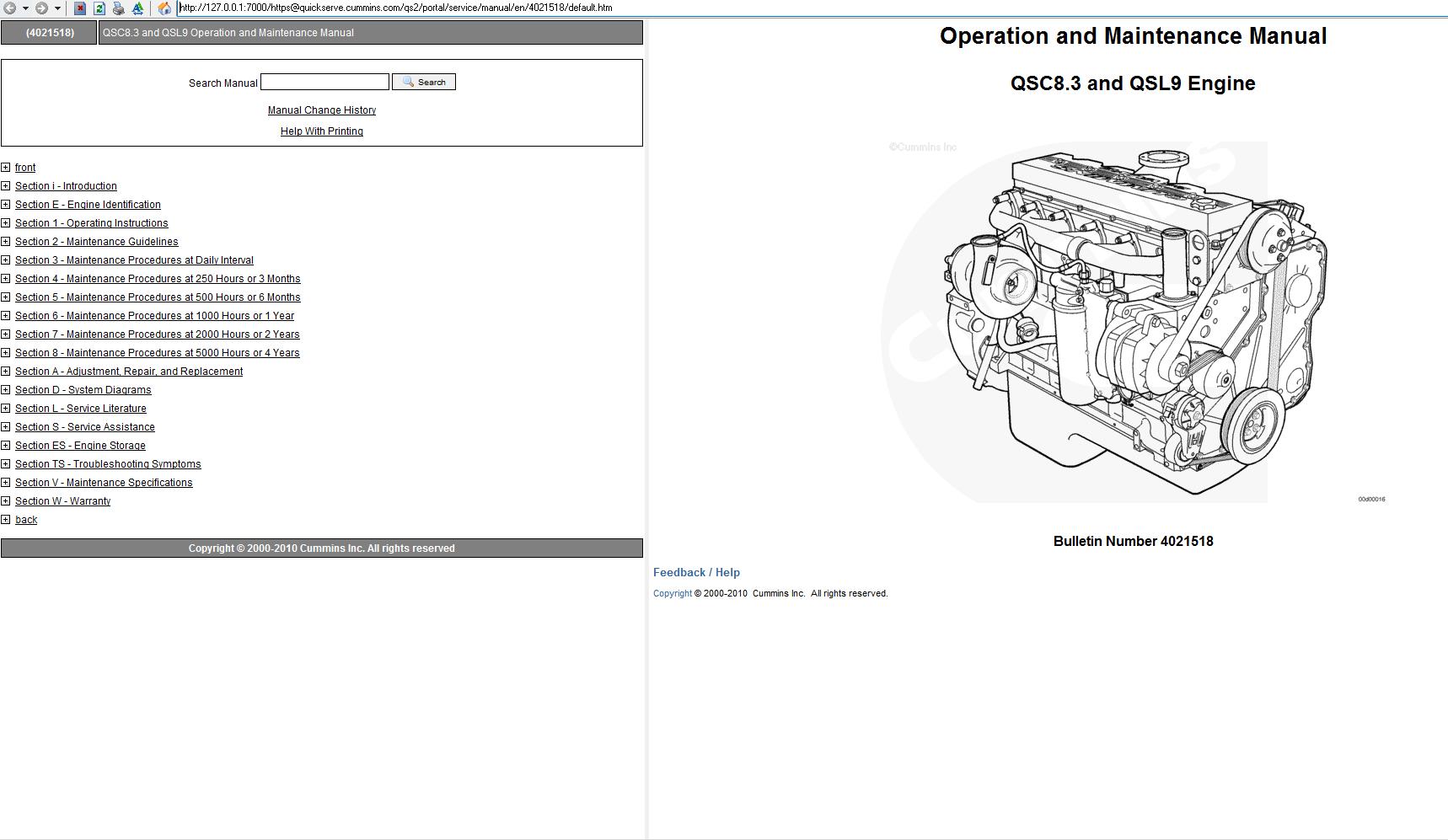This screenshot has height=840, width=1448.
Task: Stop loading the current page
Action: (80, 8)
